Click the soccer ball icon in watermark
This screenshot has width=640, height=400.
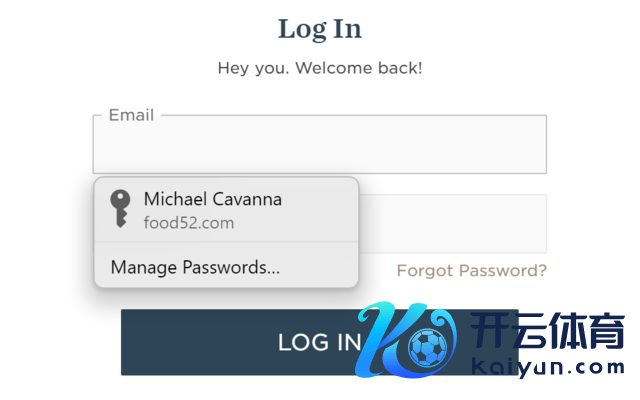click(427, 347)
